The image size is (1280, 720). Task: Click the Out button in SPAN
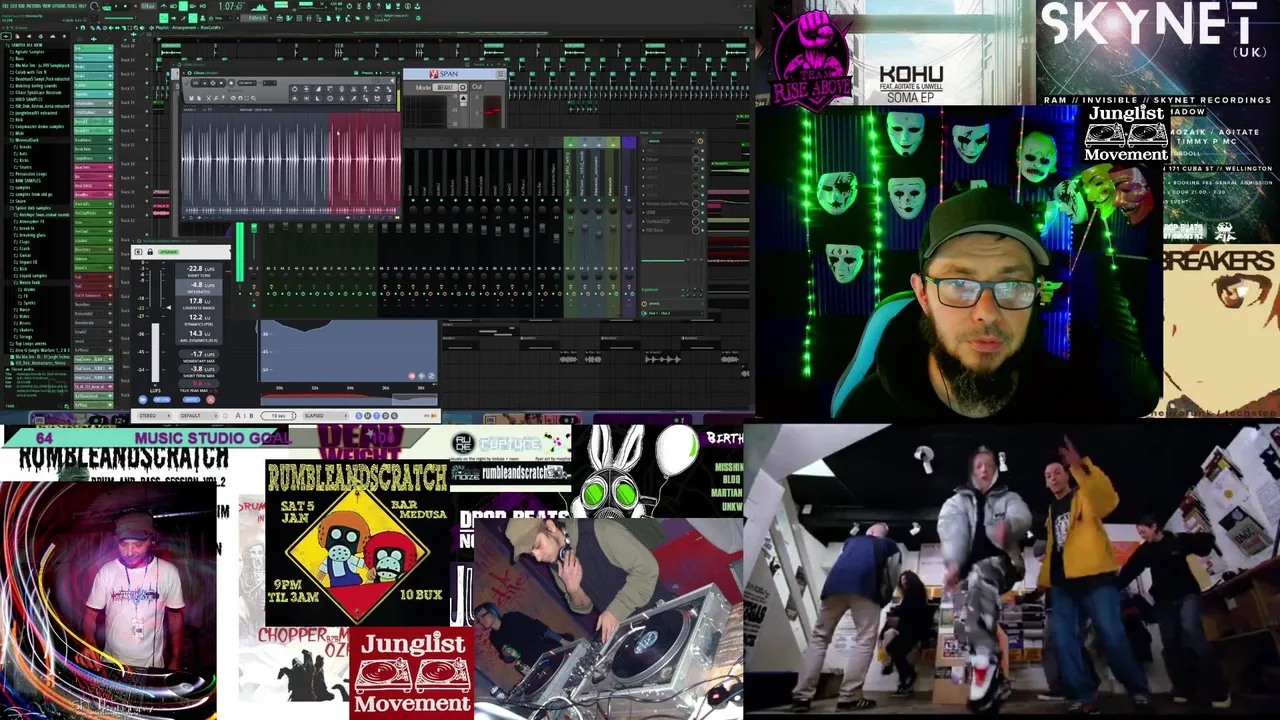[x=477, y=87]
